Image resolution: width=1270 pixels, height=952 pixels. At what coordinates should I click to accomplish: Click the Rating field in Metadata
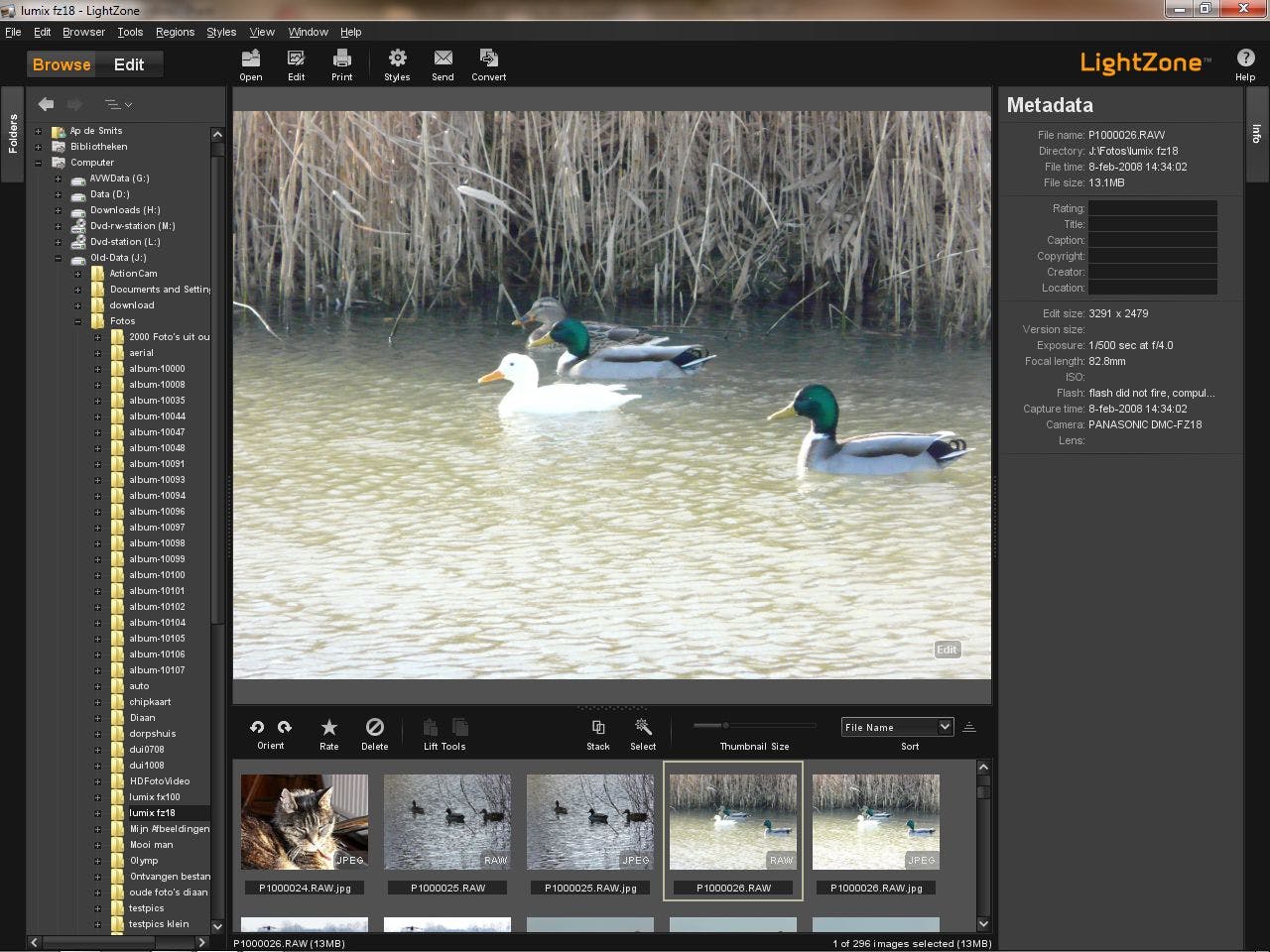[x=1153, y=208]
